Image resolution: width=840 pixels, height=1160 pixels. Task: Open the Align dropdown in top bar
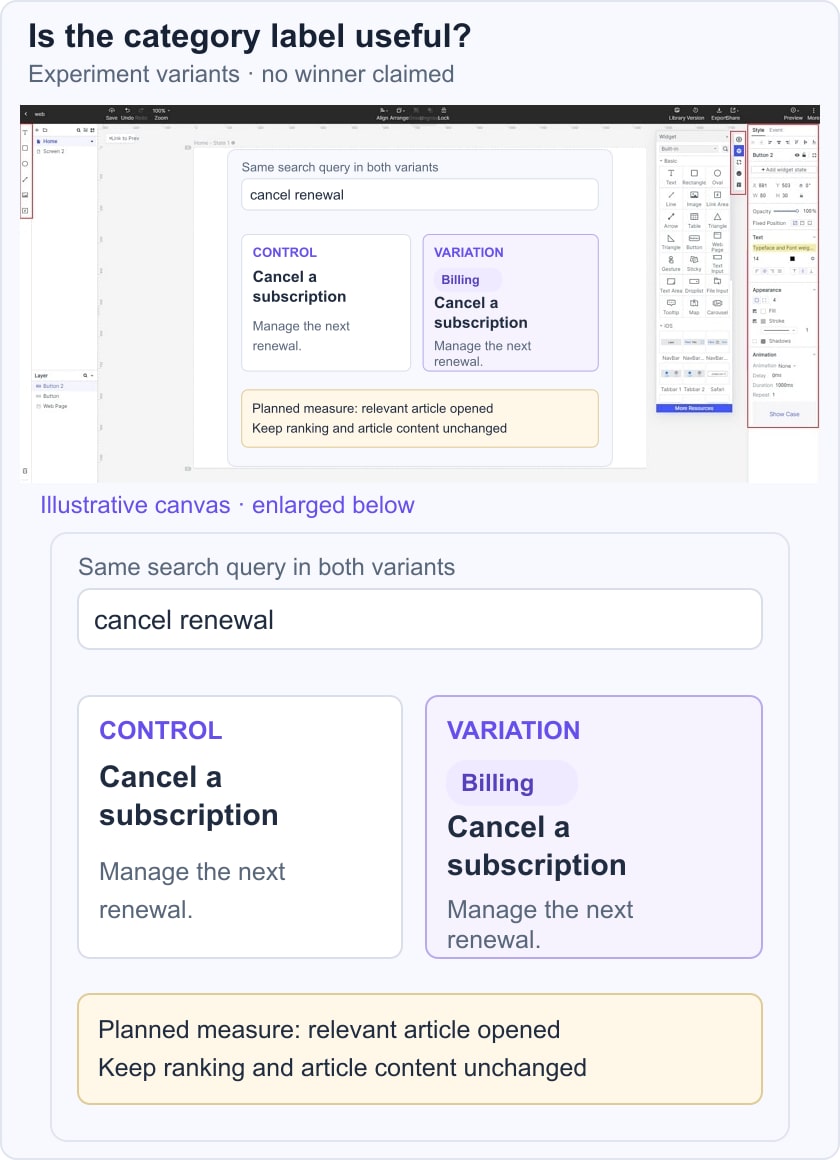[x=383, y=113]
